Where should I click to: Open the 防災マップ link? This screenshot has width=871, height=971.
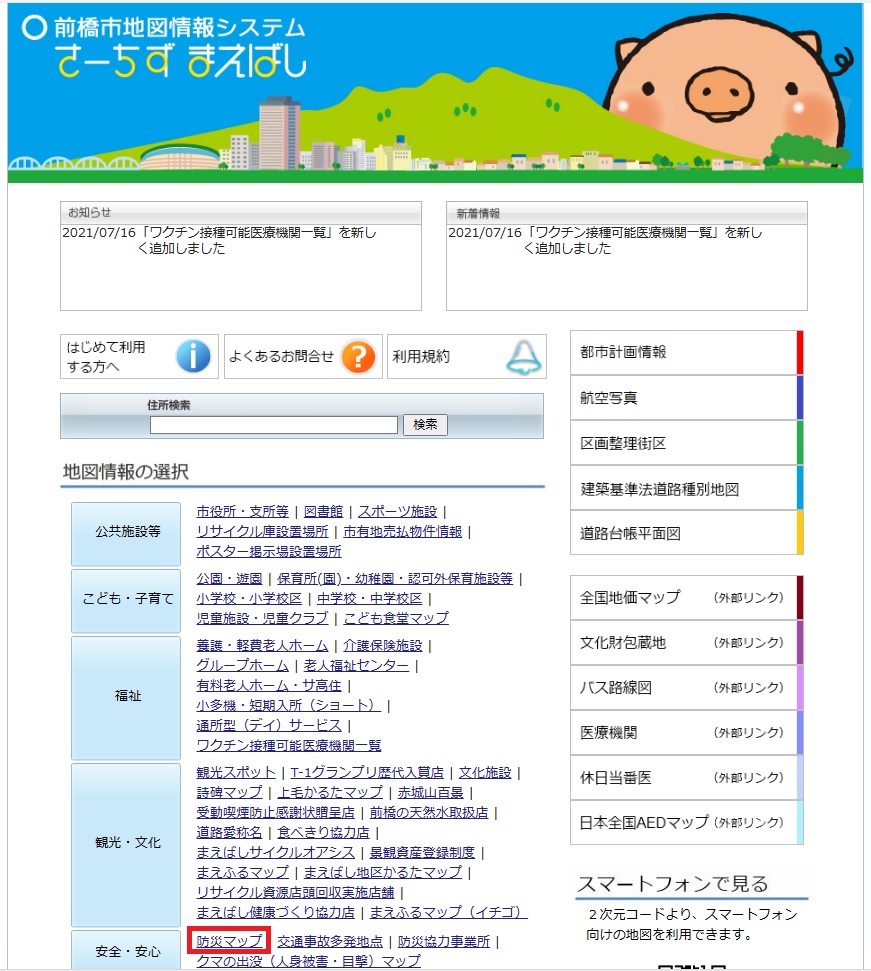[230, 941]
